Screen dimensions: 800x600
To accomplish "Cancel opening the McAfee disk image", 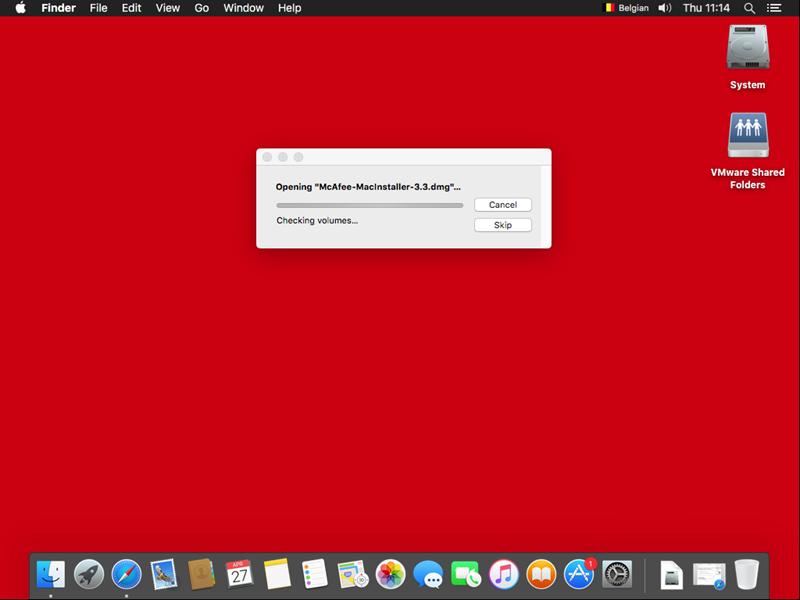I will coord(503,205).
